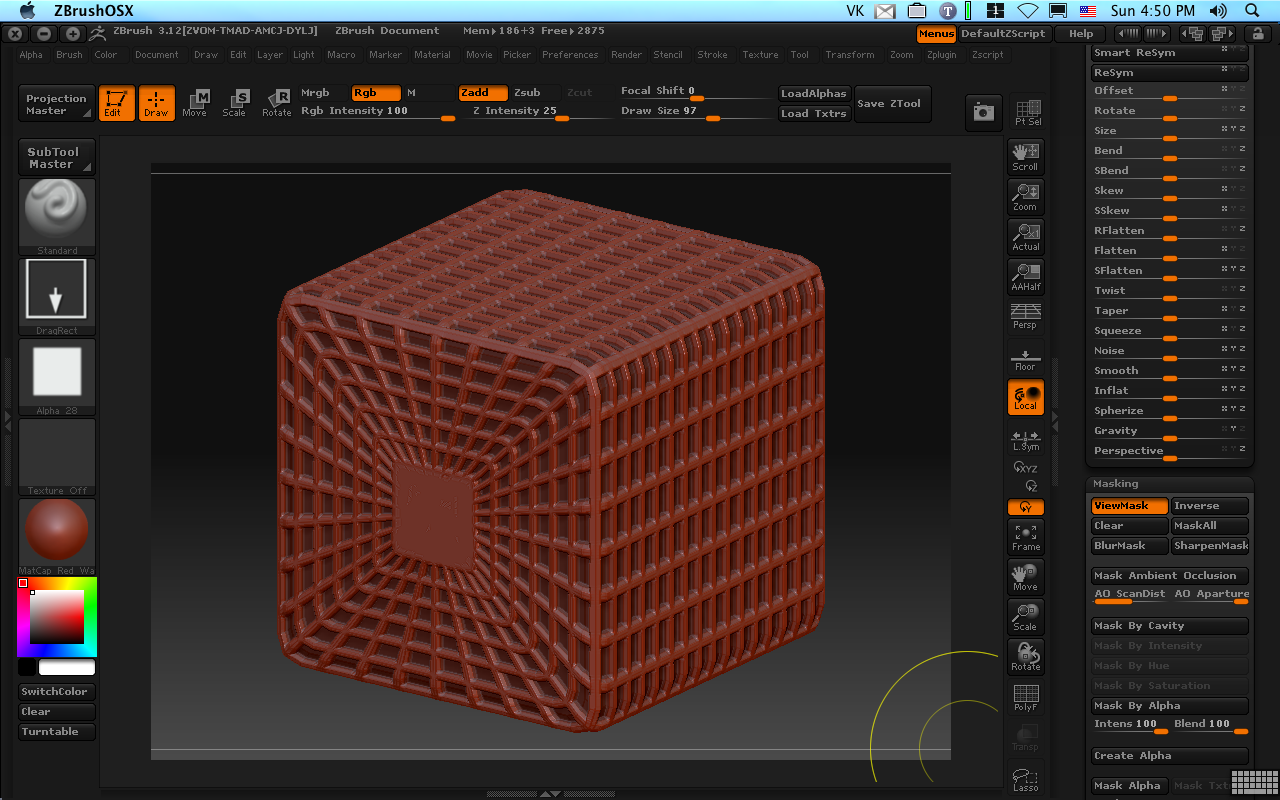Click the camera snapshot icon
Screen dimensions: 1280x800
(x=983, y=113)
